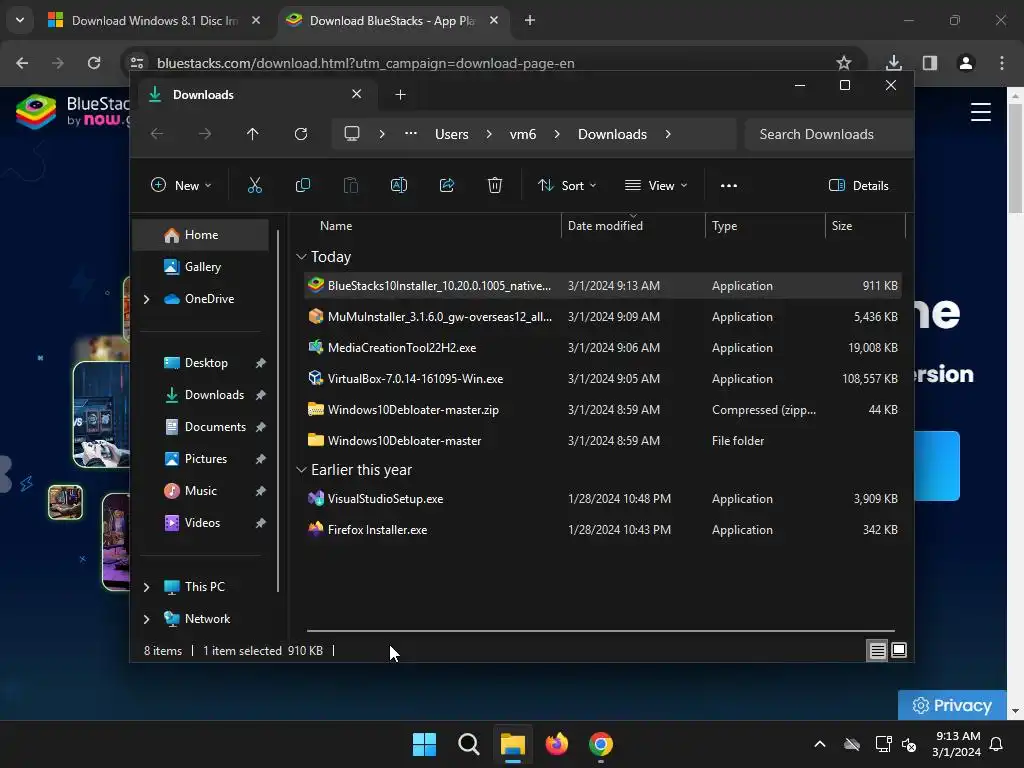Close the Downloads Explorer tab

point(357,94)
